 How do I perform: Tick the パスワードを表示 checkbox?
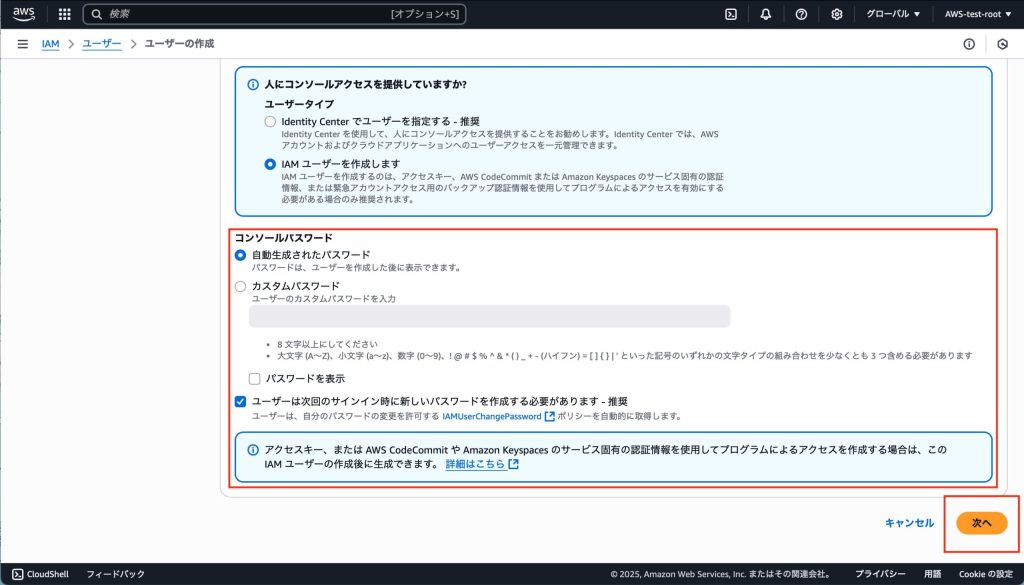coord(255,379)
